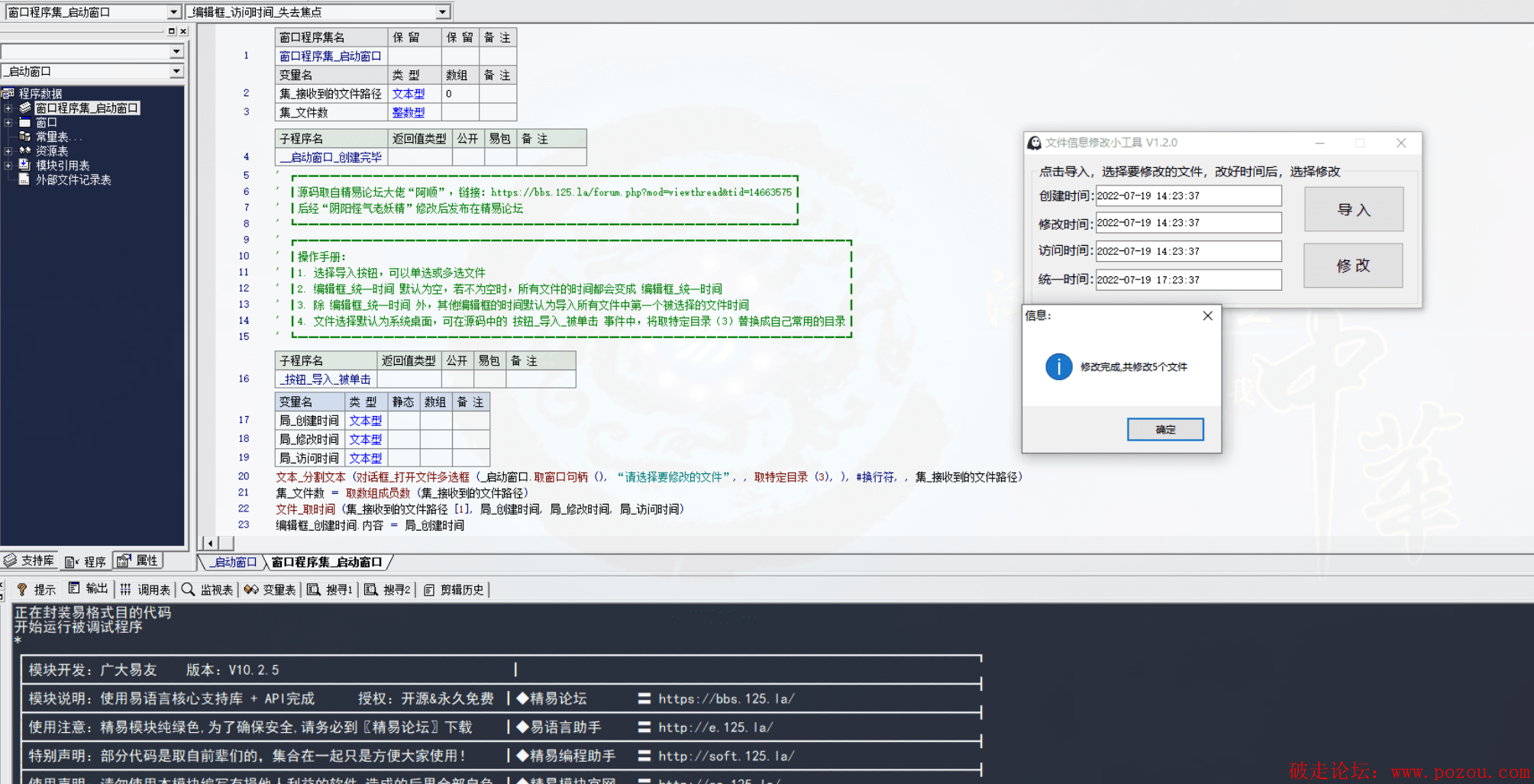The height and width of the screenshot is (784, 1534).
Task: Float the left panel with restore icon
Action: 172,31
